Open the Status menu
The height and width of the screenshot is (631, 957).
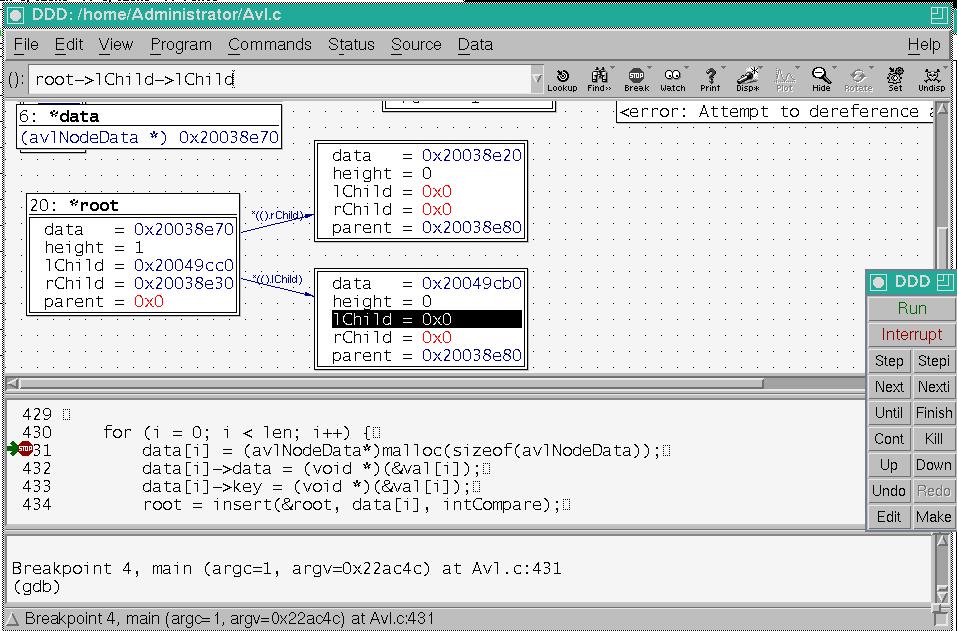pyautogui.click(x=352, y=45)
